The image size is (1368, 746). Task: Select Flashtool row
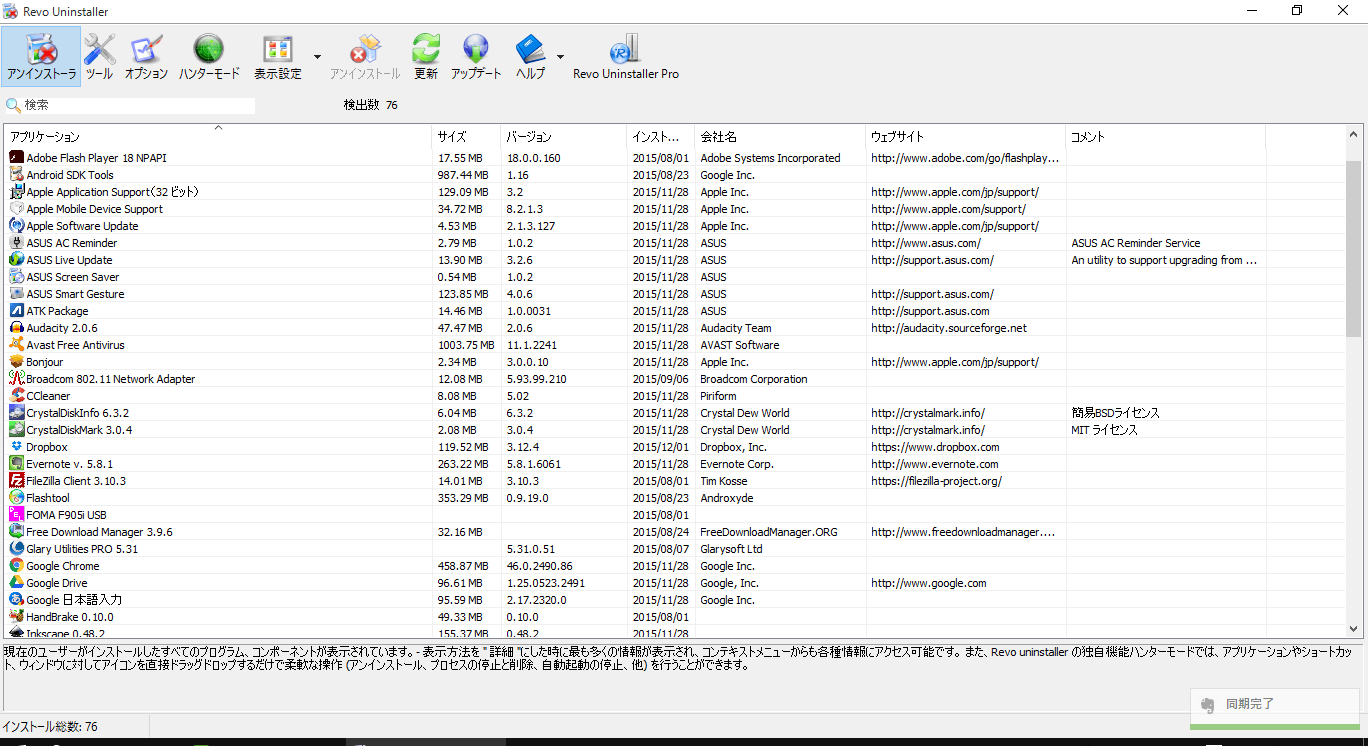click(675, 498)
